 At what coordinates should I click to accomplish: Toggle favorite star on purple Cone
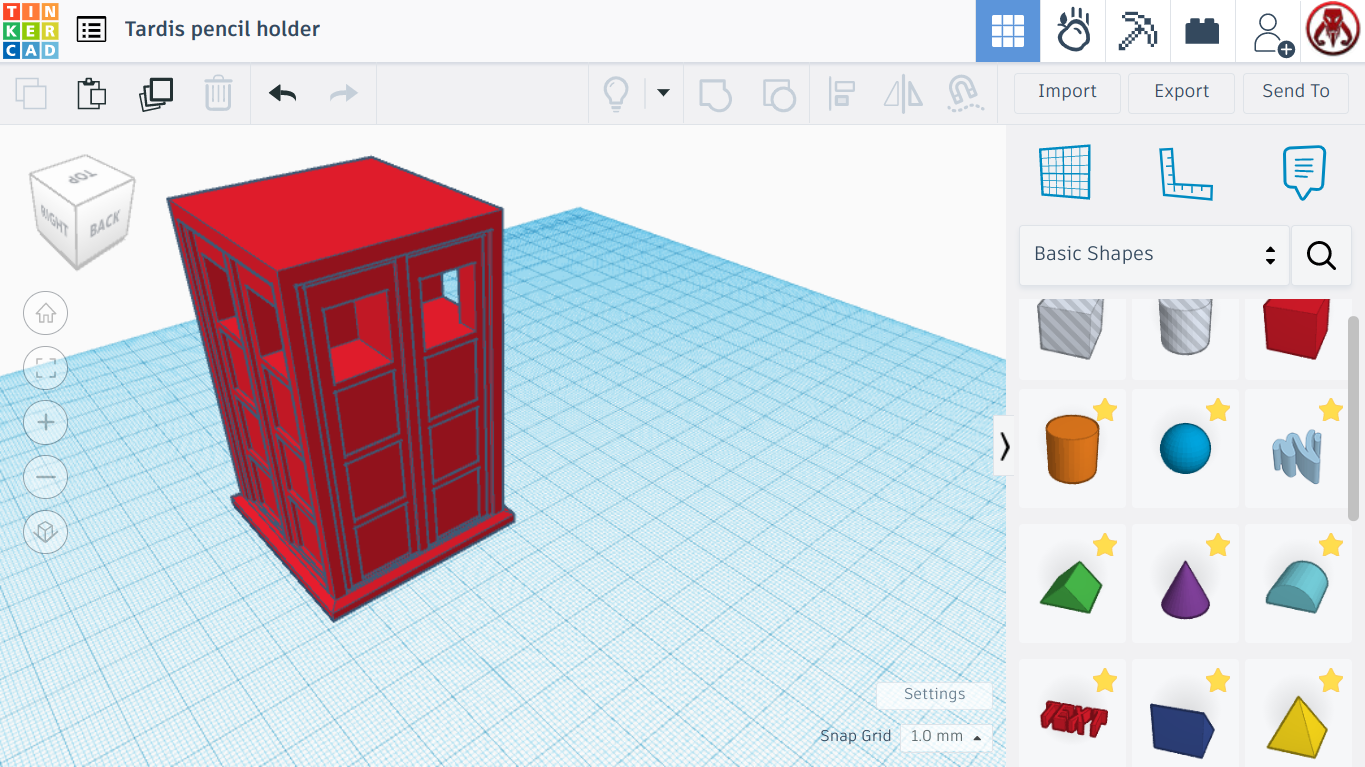click(x=1218, y=545)
